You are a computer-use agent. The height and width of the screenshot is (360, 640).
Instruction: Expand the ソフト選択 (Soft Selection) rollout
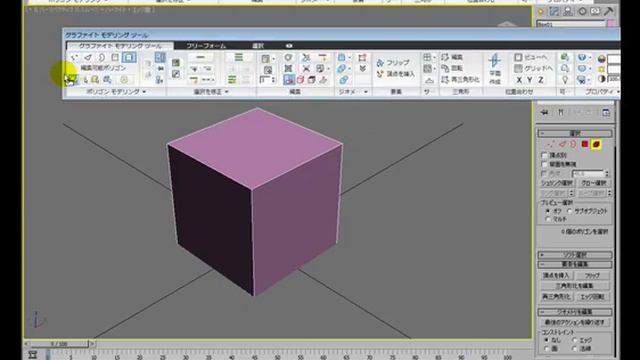coord(575,255)
